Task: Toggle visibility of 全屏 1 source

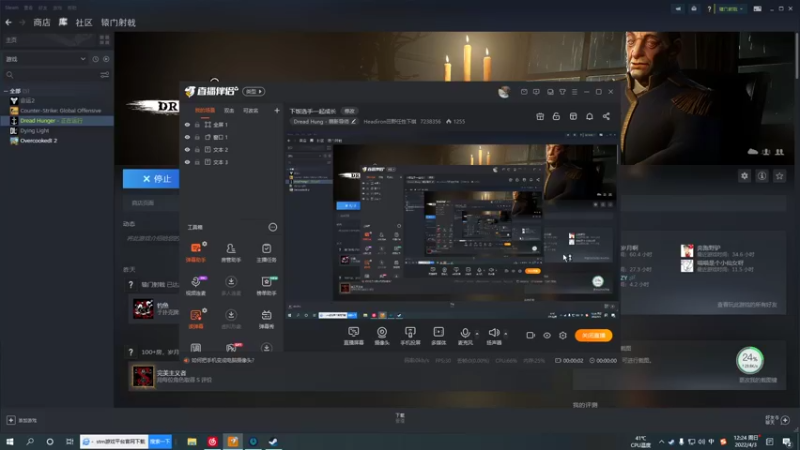Action: coord(187,124)
